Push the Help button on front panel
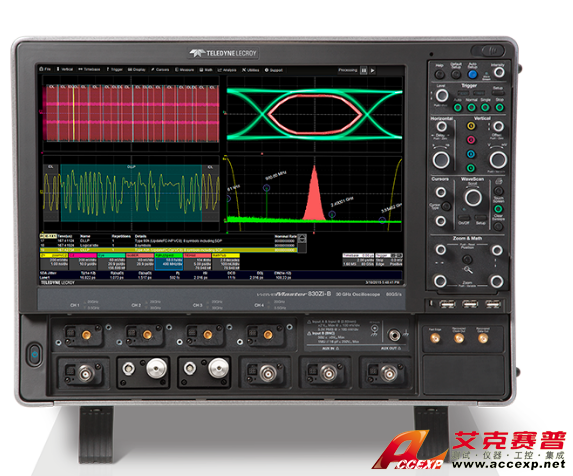573x476 pixels. click(440, 74)
